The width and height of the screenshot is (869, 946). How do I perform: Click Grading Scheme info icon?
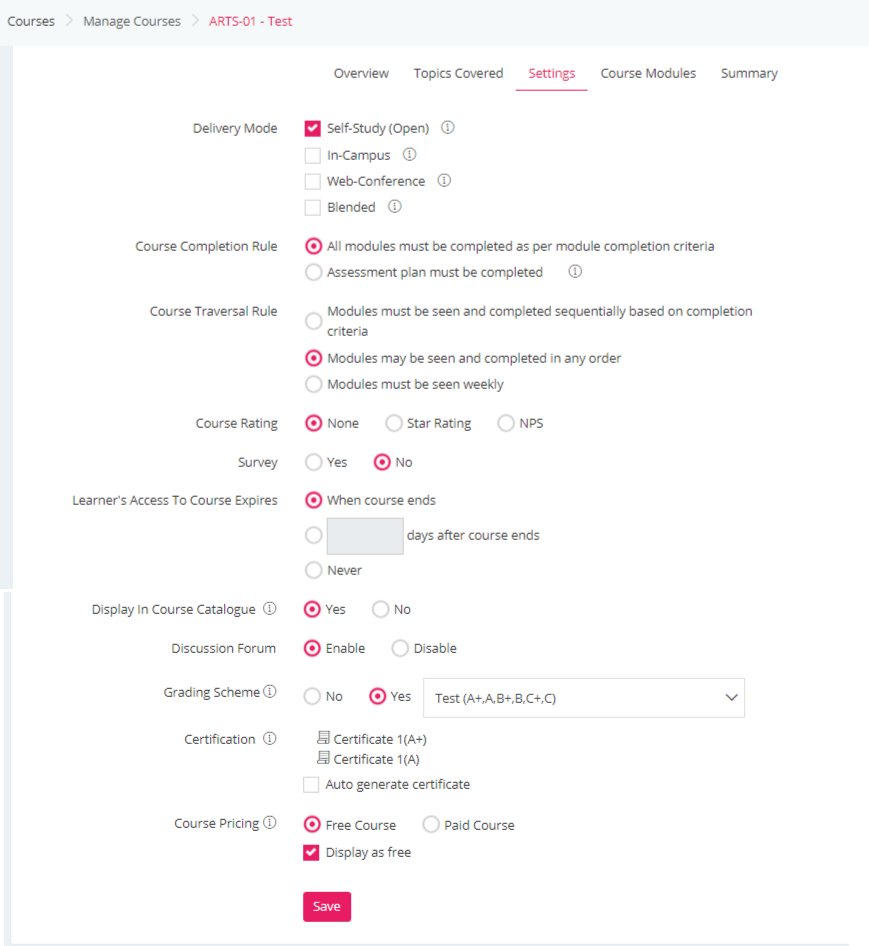(x=270, y=691)
